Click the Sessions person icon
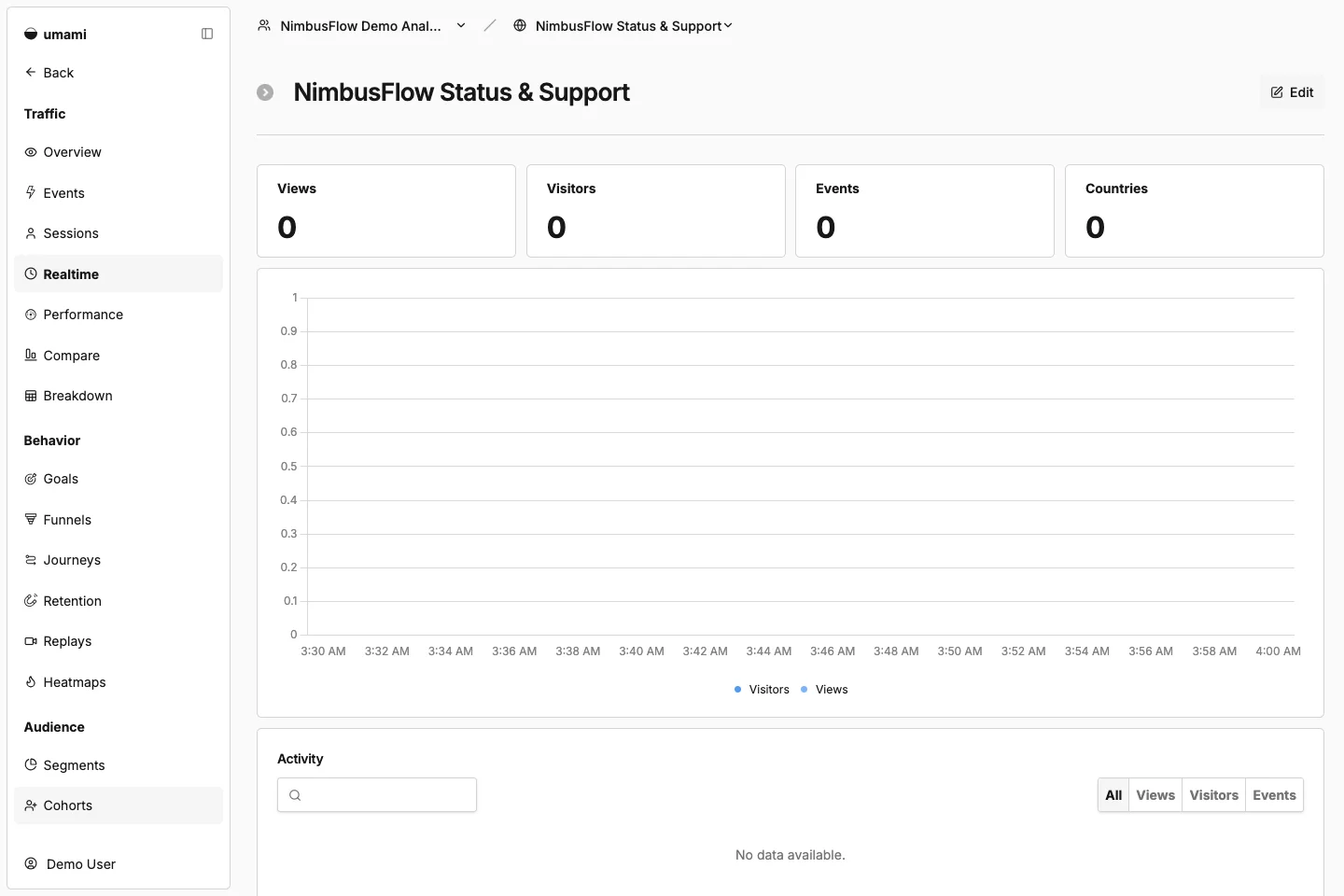 click(x=31, y=233)
